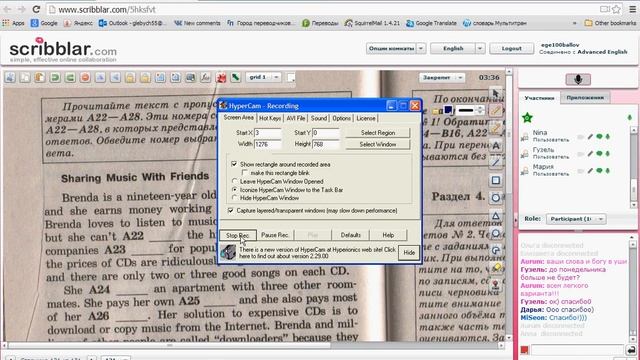Viewport: 640px width, 360px height.
Task: Toggle Show rectangle around recorded area
Action: tap(234, 164)
